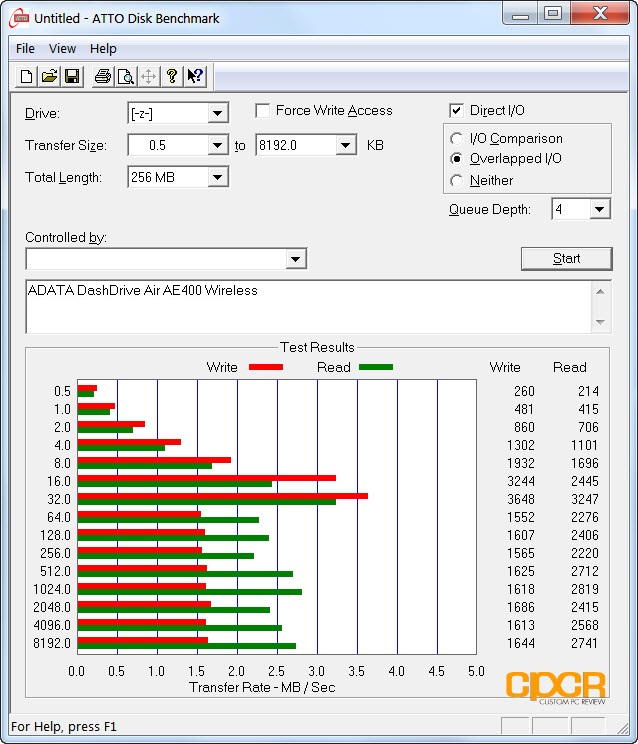Click the Read column header in results
The height and width of the screenshot is (744, 638).
point(570,367)
